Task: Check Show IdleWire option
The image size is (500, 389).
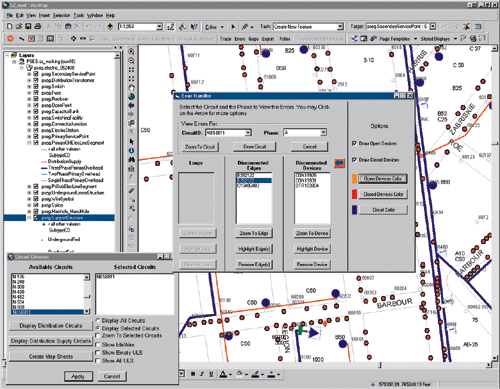Action: [98, 345]
